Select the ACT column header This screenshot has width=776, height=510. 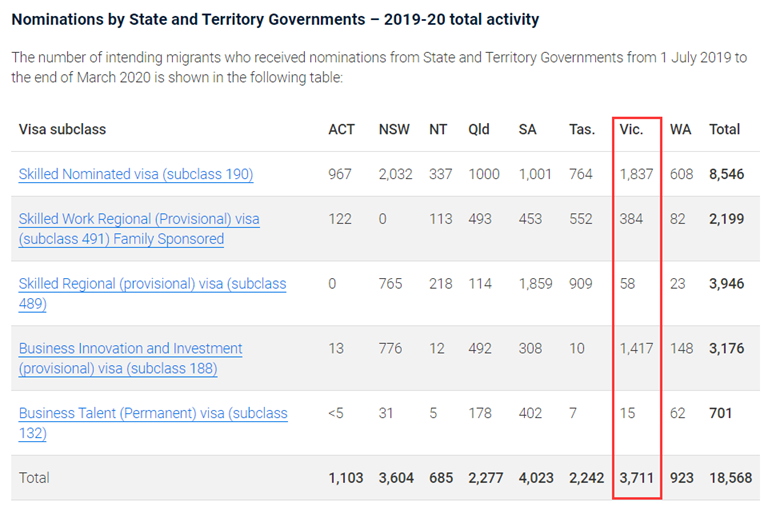coord(341,129)
